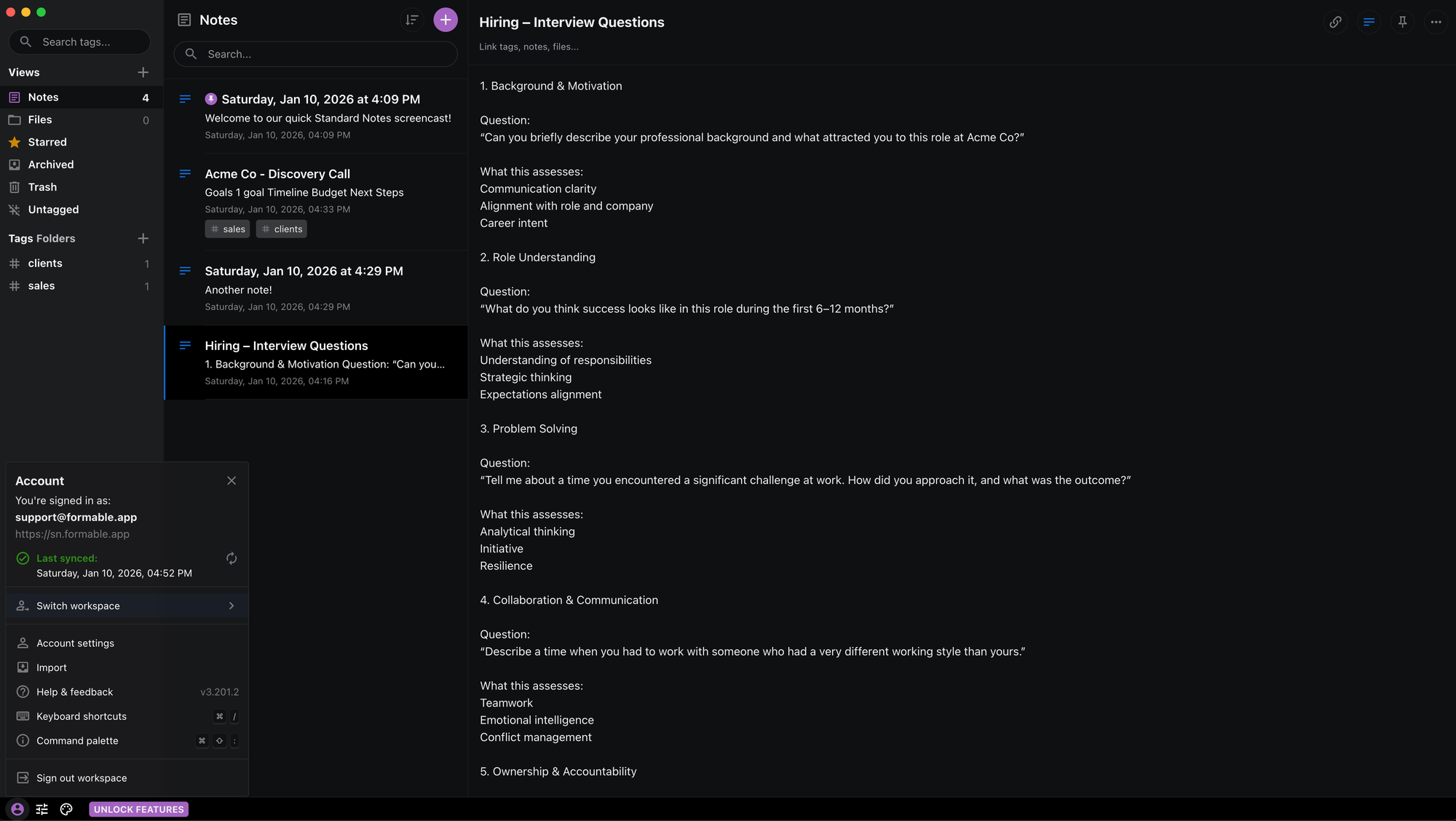Sync now using the refresh icon
The height and width of the screenshot is (821, 1456).
(231, 558)
